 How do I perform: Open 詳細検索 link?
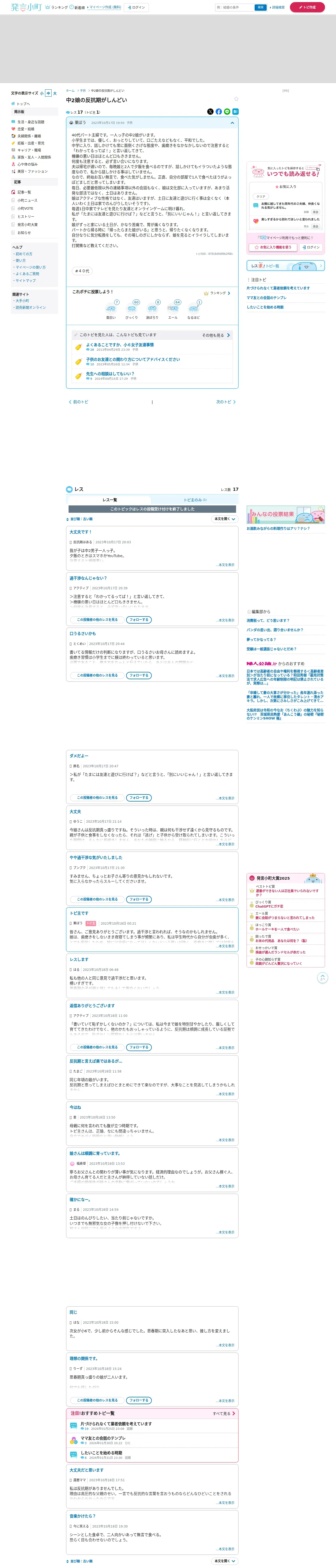277,7
